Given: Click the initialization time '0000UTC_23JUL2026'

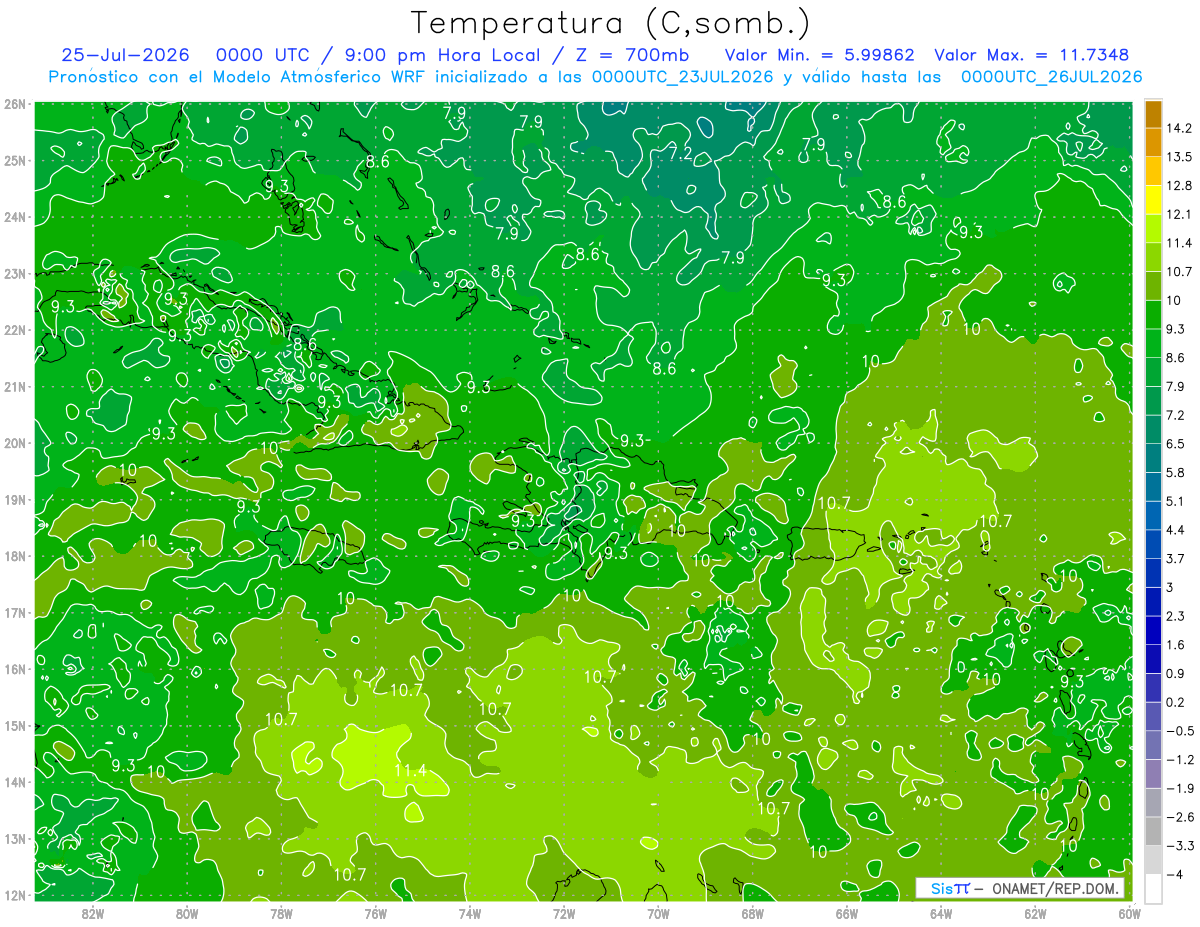Looking at the screenshot, I should point(683,77).
